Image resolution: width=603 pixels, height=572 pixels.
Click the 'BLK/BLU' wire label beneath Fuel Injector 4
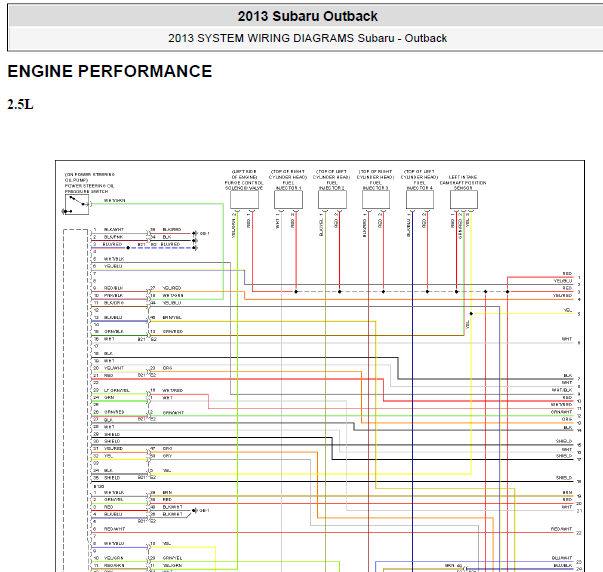(409, 228)
